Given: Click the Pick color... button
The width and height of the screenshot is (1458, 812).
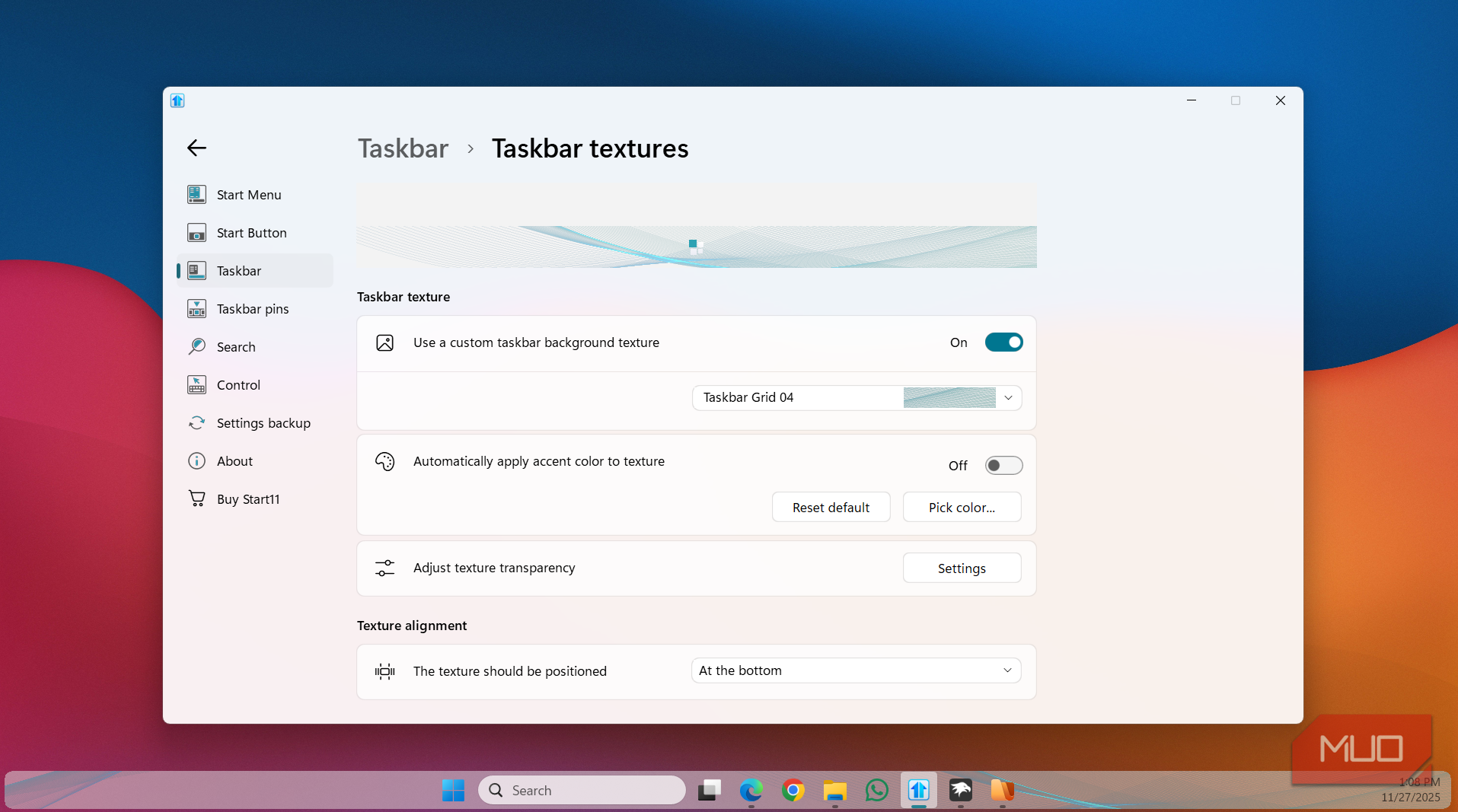Looking at the screenshot, I should (962, 508).
